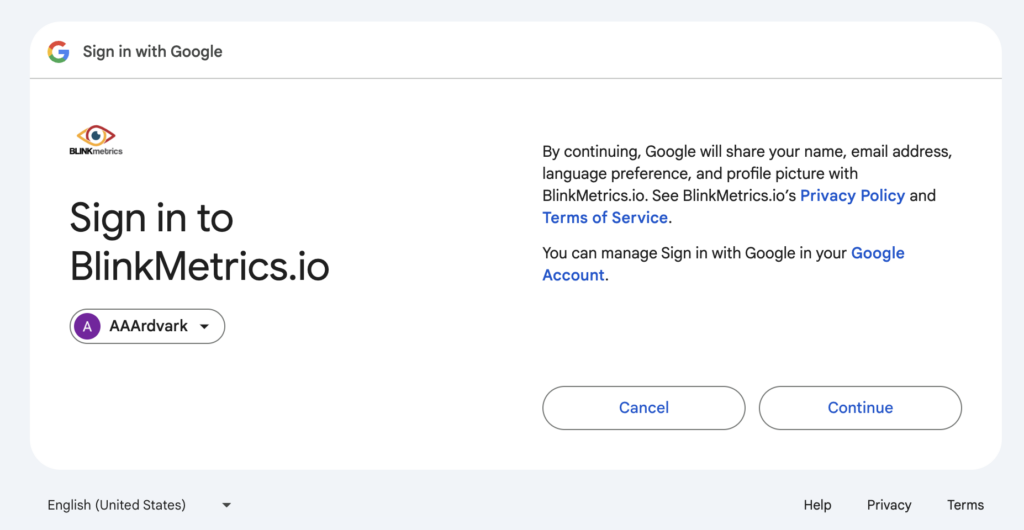Open the English (United States) language selector
The height and width of the screenshot is (530, 1024).
pyautogui.click(x=116, y=505)
